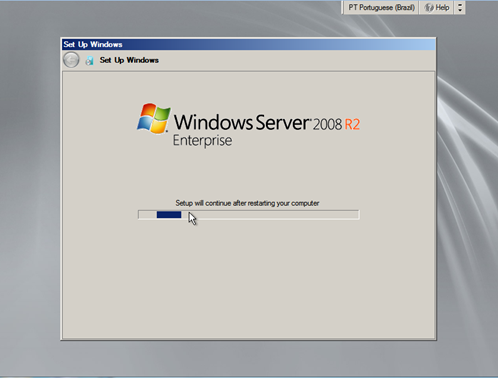Click the Help question mark icon

pyautogui.click(x=429, y=8)
